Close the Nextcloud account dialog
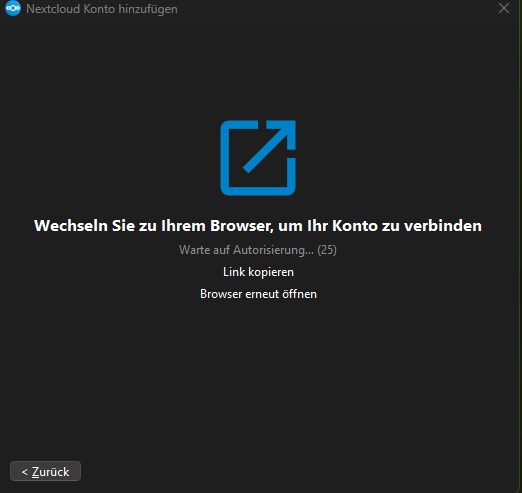 point(504,8)
